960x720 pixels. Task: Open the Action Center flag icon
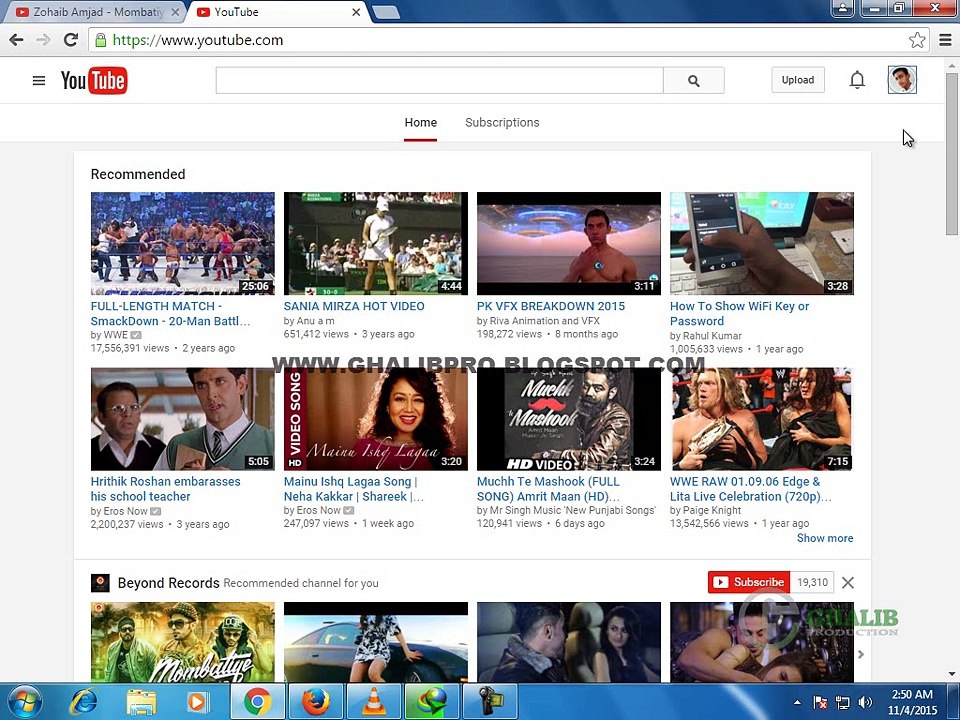pyautogui.click(x=820, y=702)
